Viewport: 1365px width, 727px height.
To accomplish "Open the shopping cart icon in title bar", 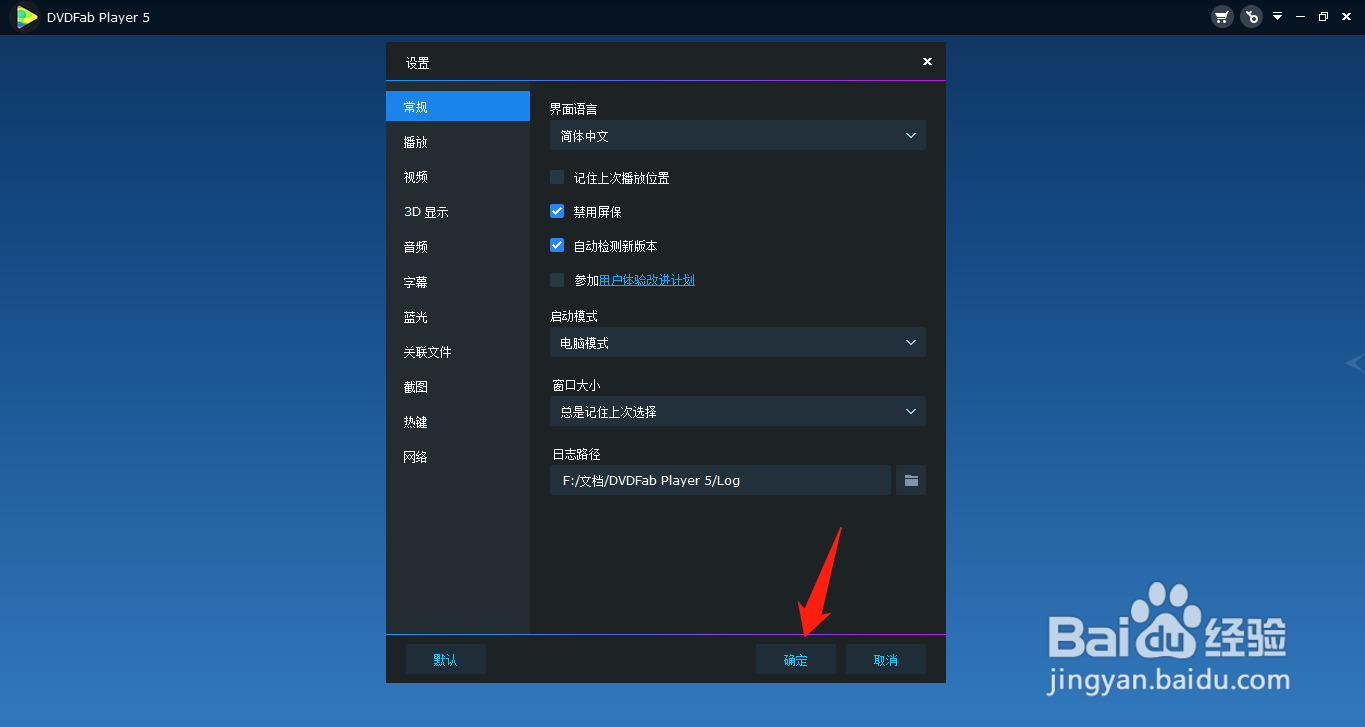I will [1221, 17].
